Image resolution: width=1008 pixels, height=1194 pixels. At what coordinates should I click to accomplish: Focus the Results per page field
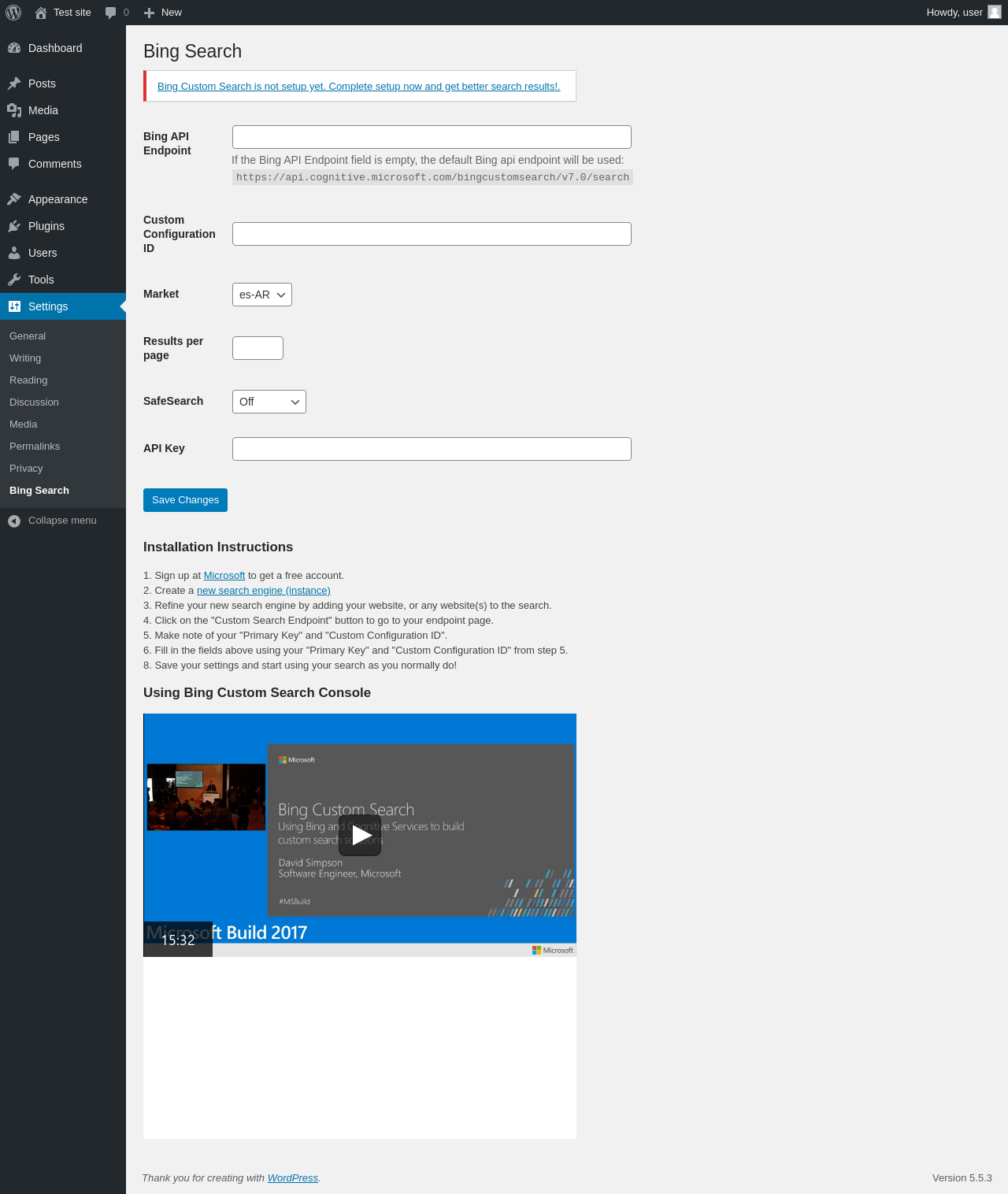click(258, 348)
